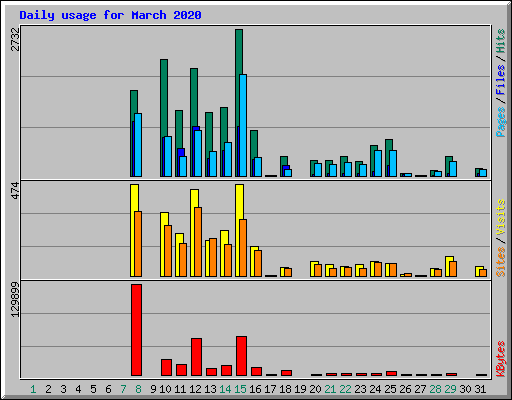The width and height of the screenshot is (512, 400).
Task: Click day "1" on the x-axis
Action: (x=33, y=389)
